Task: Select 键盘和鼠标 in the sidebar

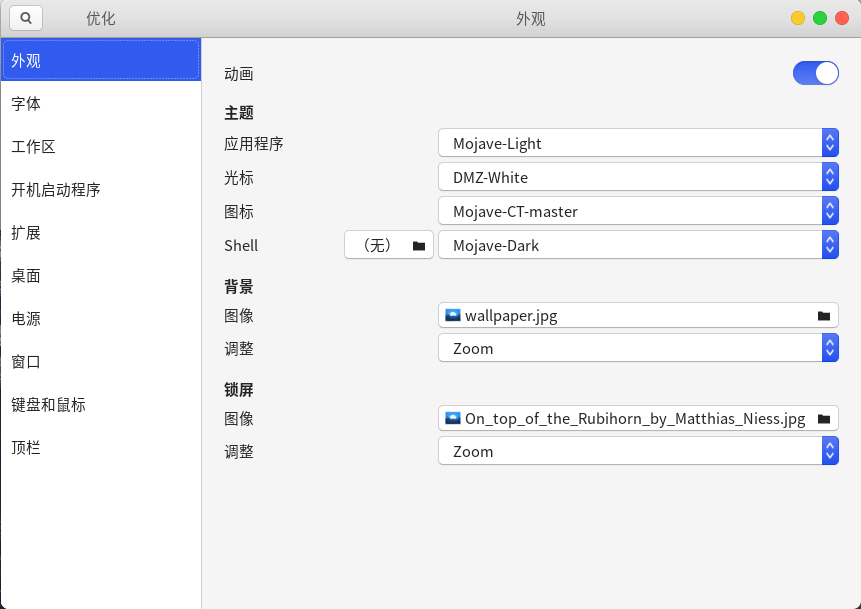Action: coord(100,404)
